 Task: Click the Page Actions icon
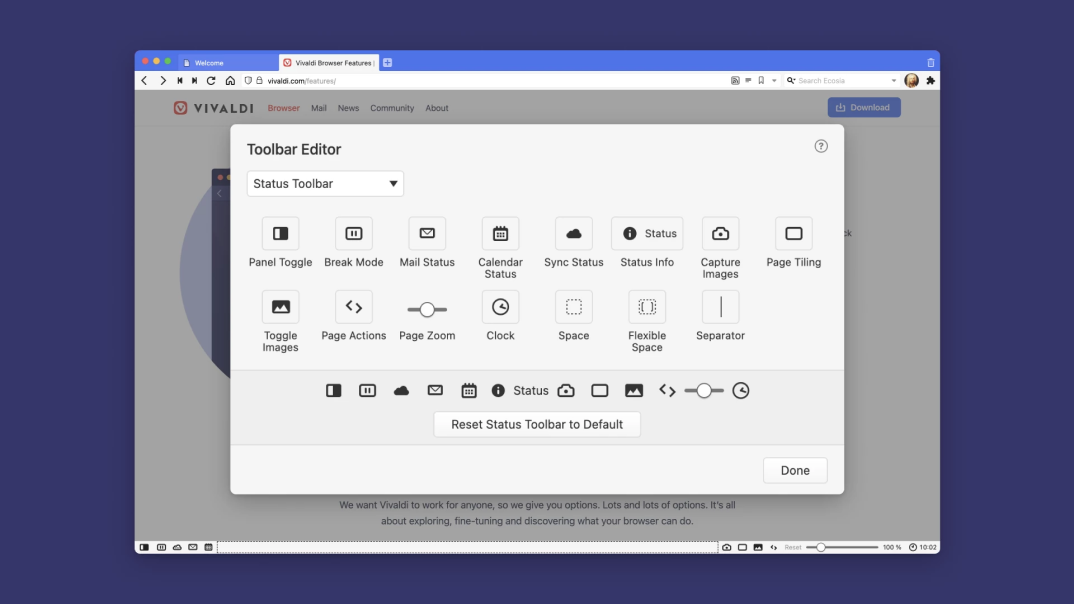coord(353,306)
